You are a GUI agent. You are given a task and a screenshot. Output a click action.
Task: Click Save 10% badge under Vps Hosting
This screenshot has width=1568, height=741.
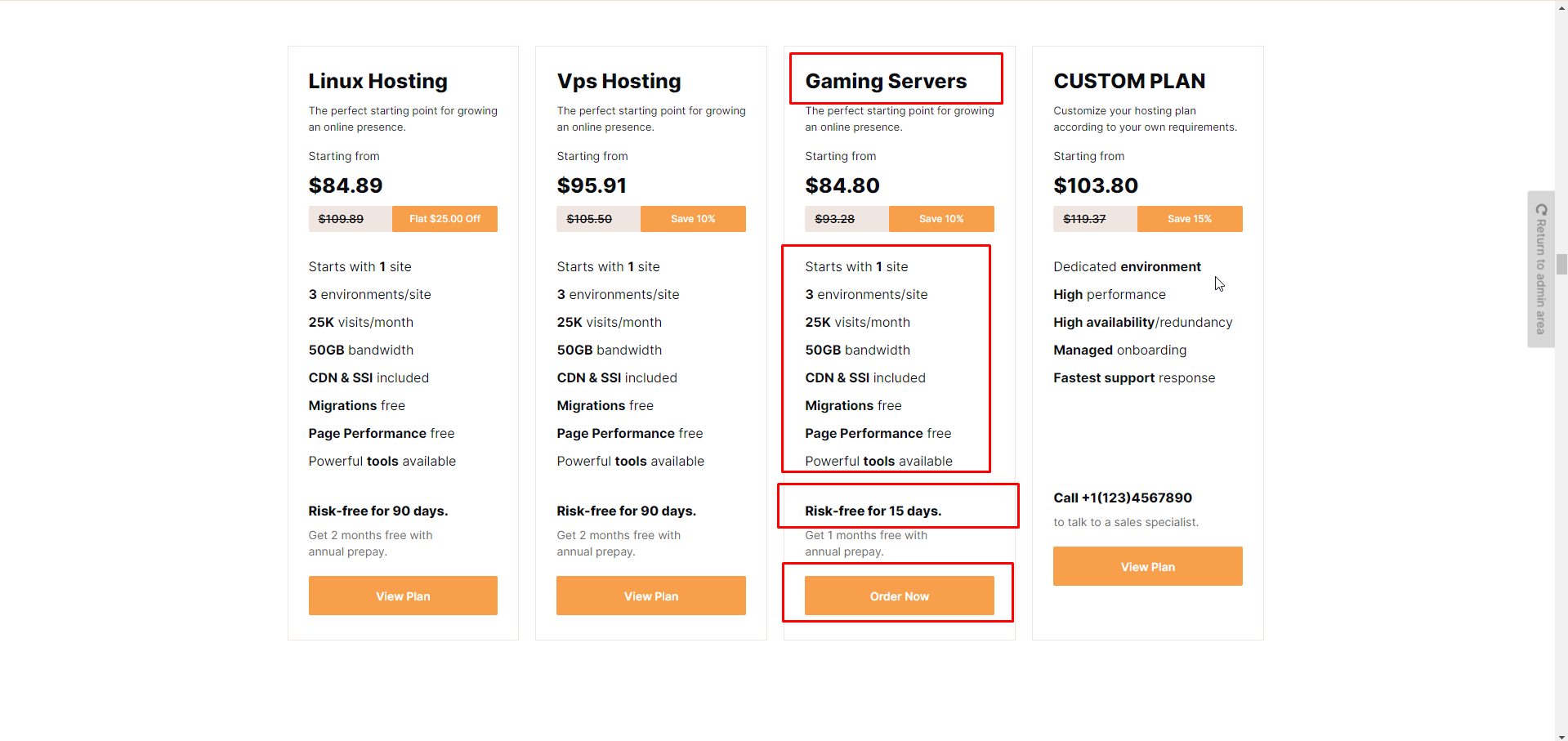693,219
